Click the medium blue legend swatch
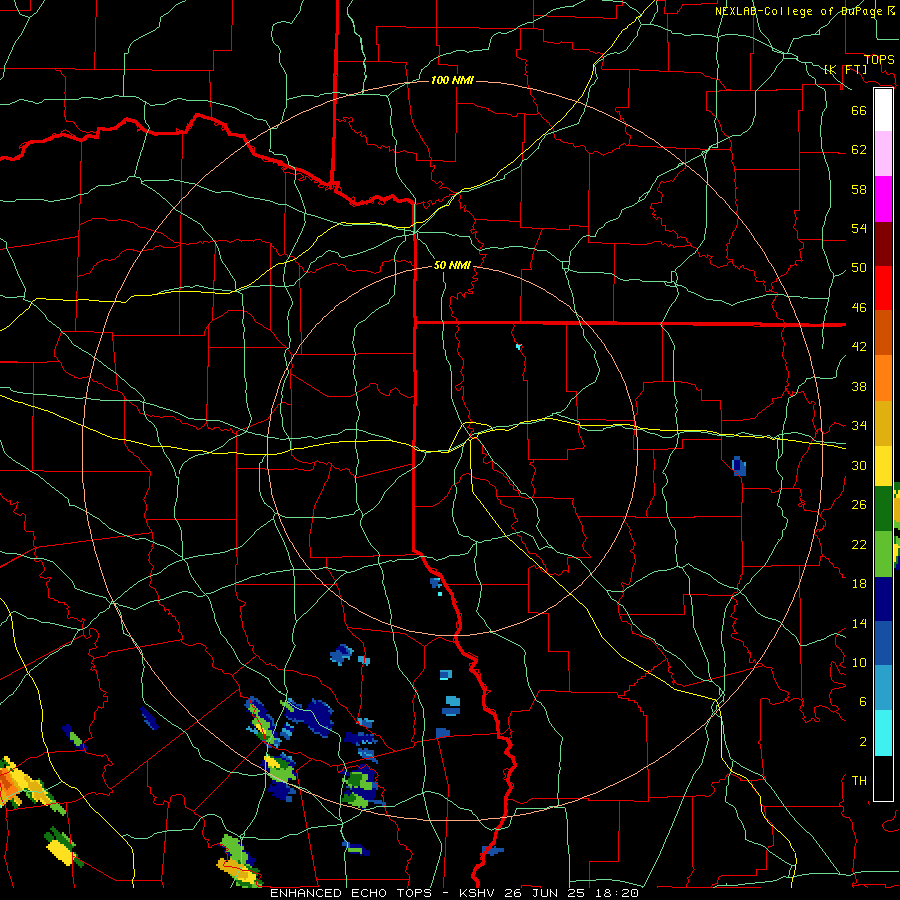 click(883, 643)
